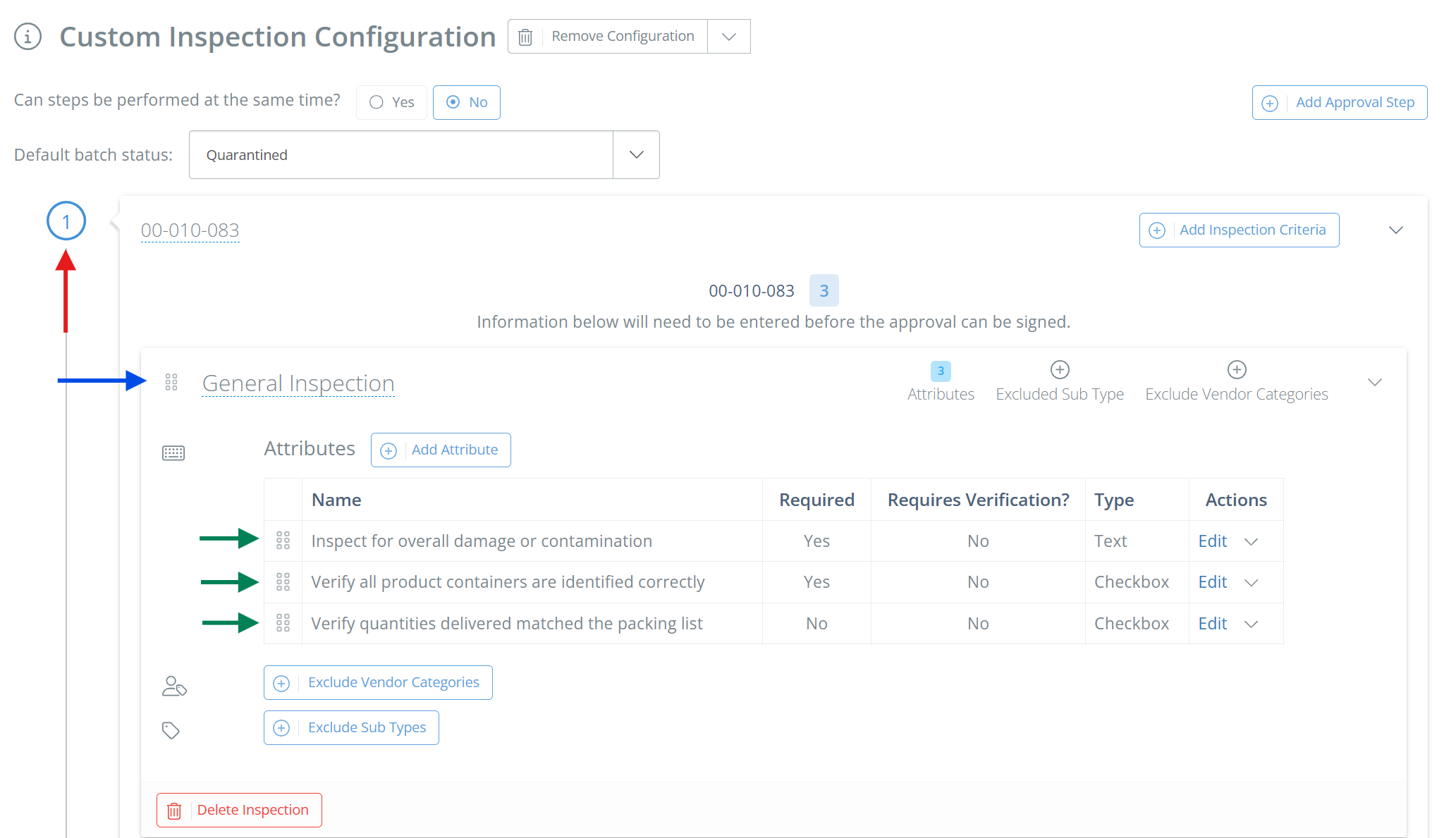Click the step 1 circle marker
This screenshot has height=838, width=1456.
(x=66, y=221)
